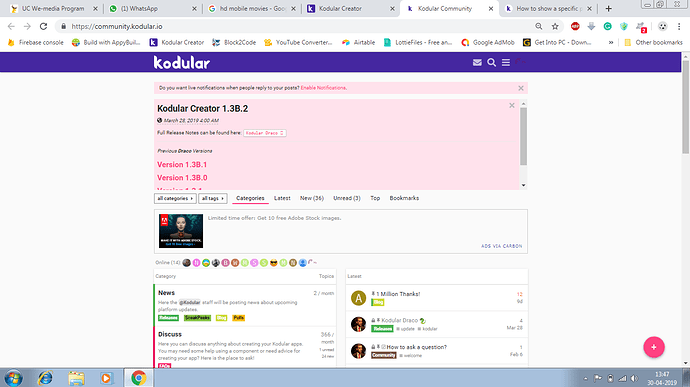
Task: Reload the page using the refresh icon
Action: pyautogui.click(x=43, y=26)
